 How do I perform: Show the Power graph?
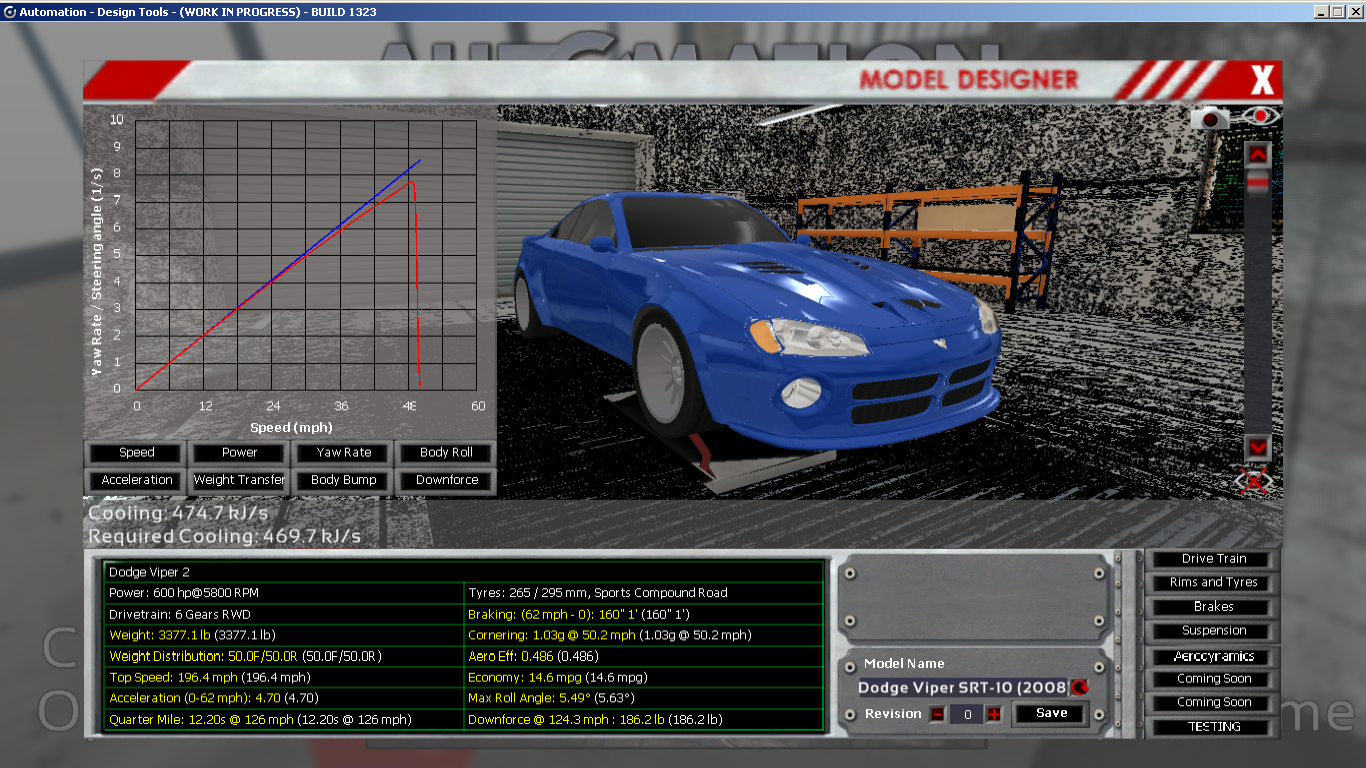[x=239, y=453]
